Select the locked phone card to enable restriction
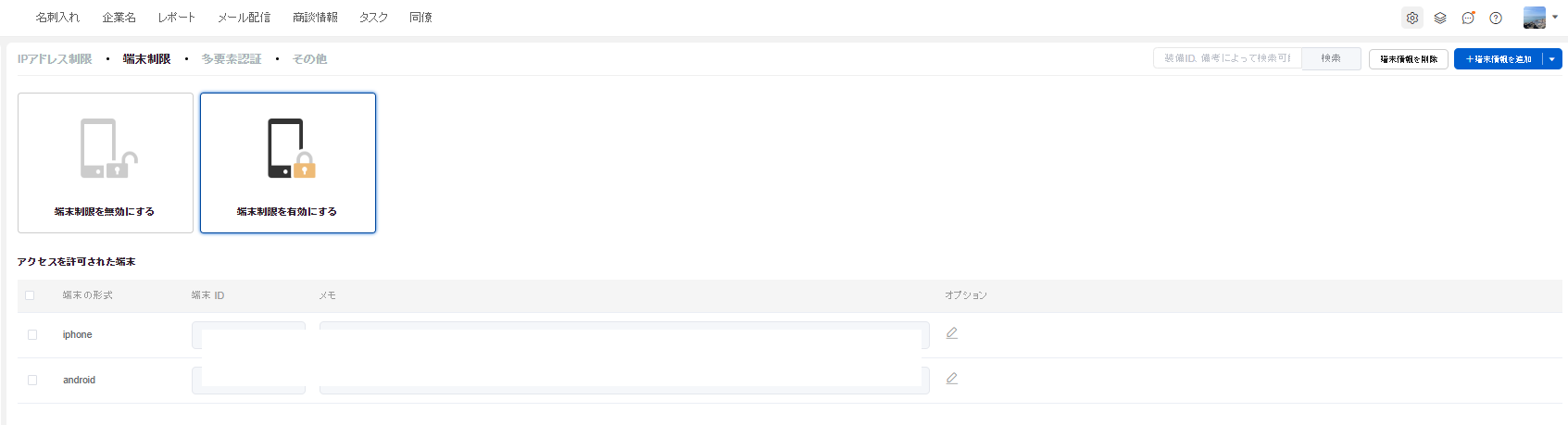 288,163
